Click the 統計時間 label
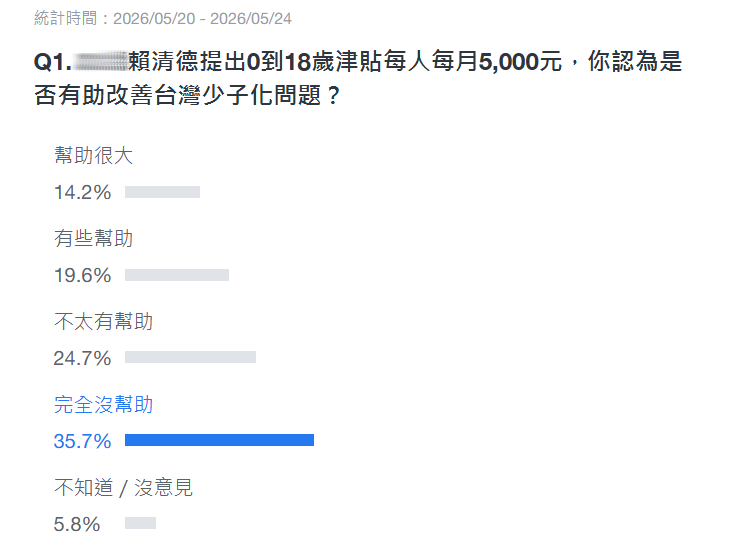Viewport: 738px width, 552px height. pos(65,18)
